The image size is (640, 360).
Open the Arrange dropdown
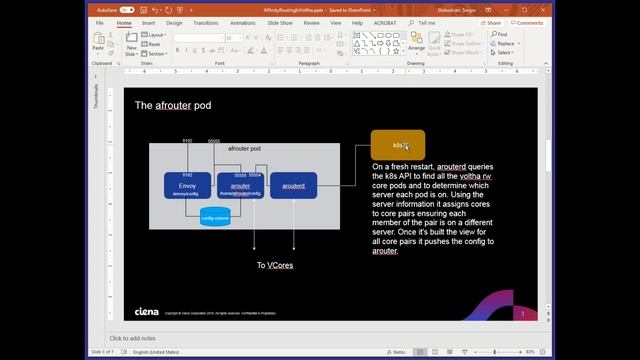(x=417, y=43)
